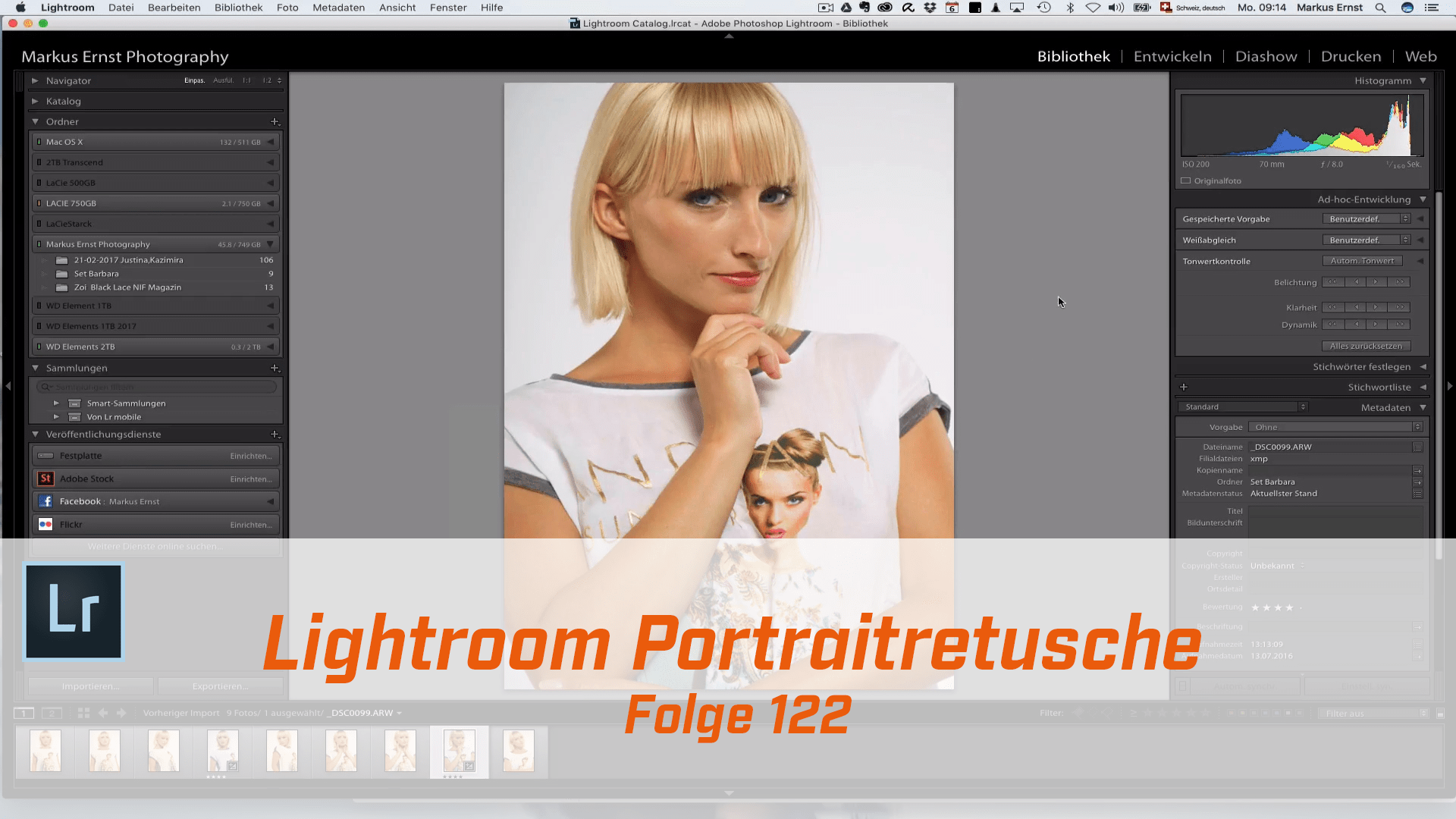
Task: Open the second window display icon 2
Action: tap(52, 713)
